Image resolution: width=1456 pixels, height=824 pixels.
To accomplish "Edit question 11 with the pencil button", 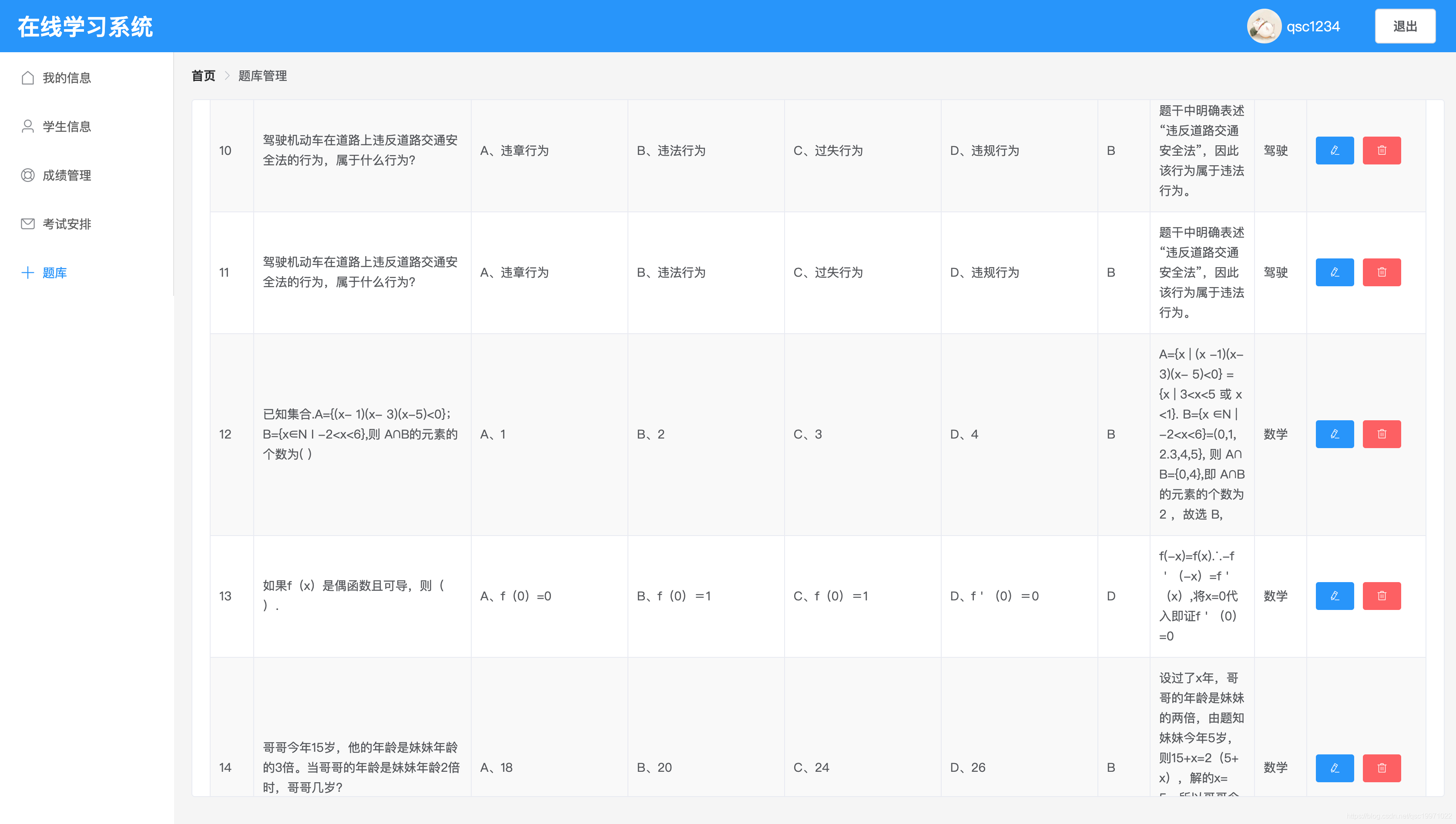I will pyautogui.click(x=1334, y=272).
